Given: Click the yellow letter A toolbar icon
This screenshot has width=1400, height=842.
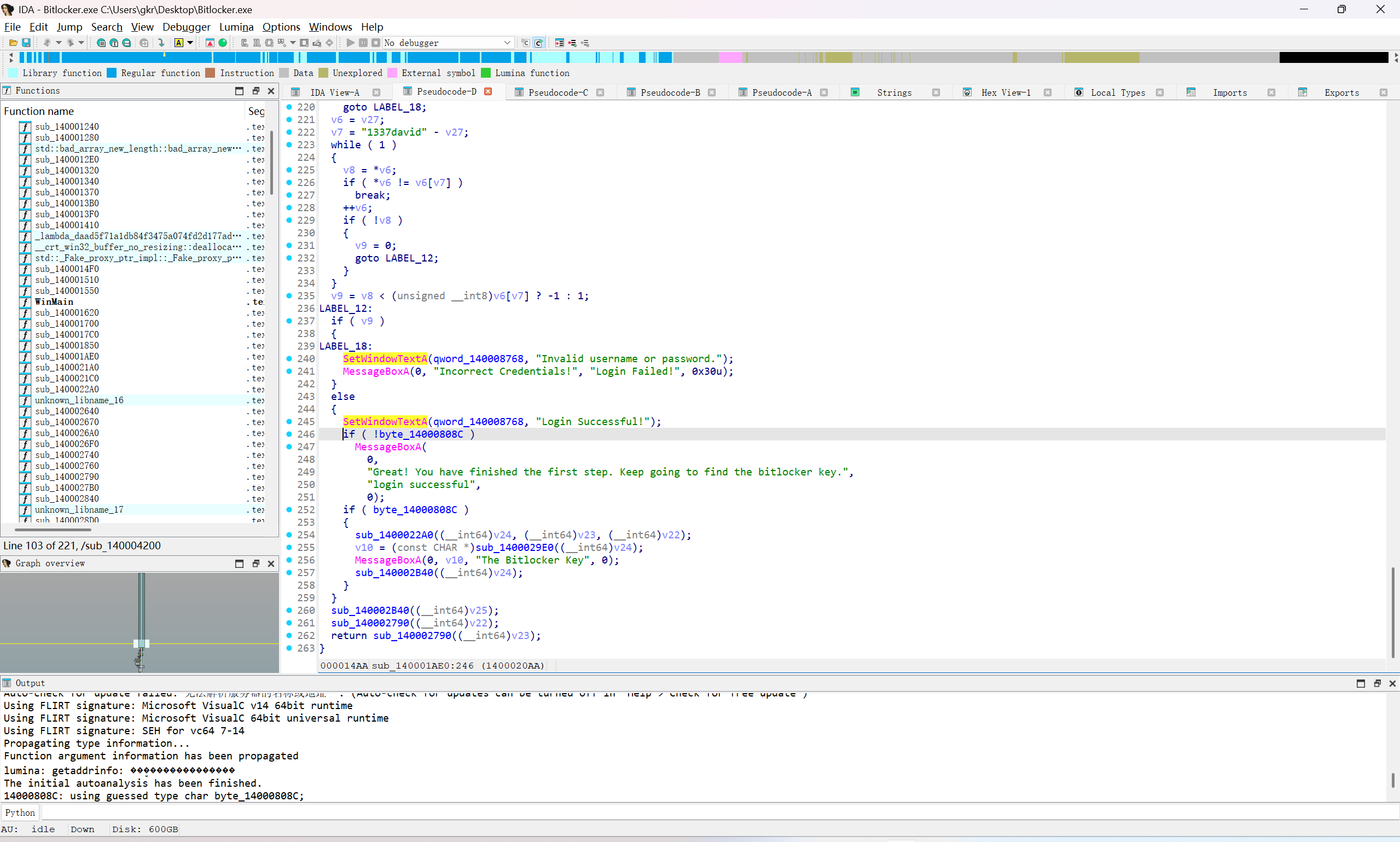Looking at the screenshot, I should point(179,43).
